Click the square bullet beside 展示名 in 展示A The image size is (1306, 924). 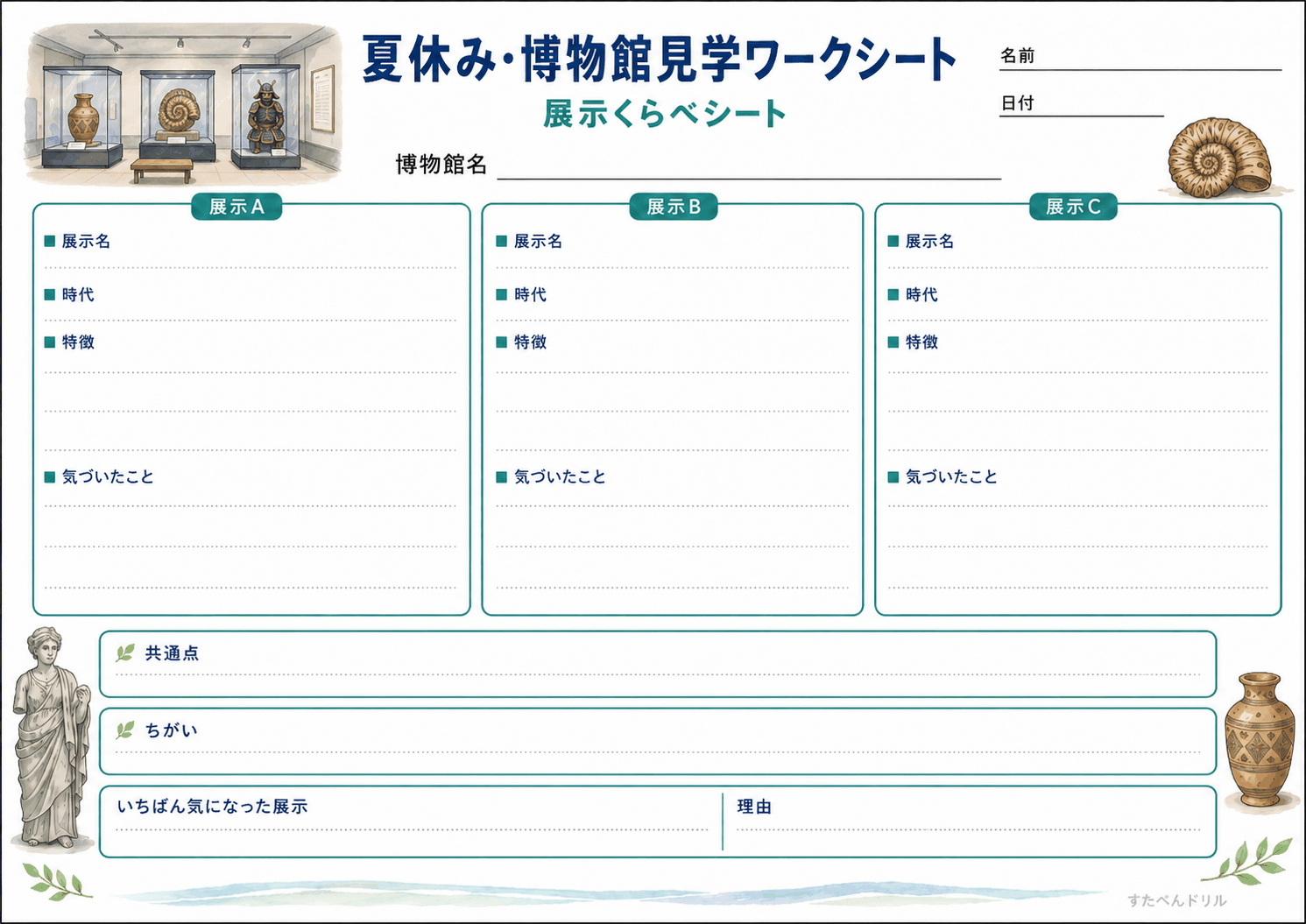point(50,241)
